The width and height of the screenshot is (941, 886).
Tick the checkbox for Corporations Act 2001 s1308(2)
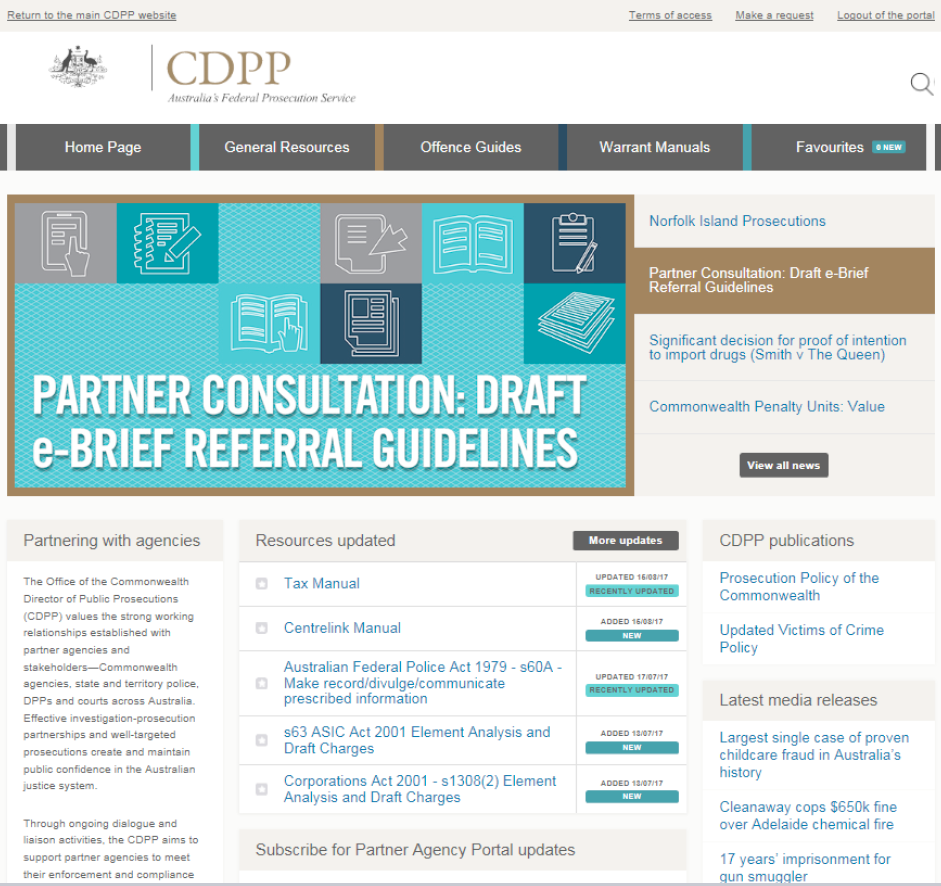coord(262,789)
